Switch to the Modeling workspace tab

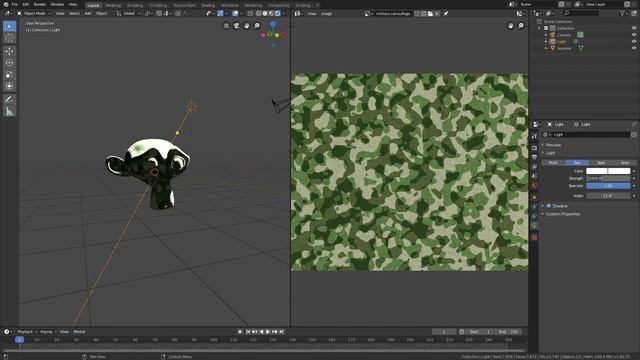[x=113, y=5]
